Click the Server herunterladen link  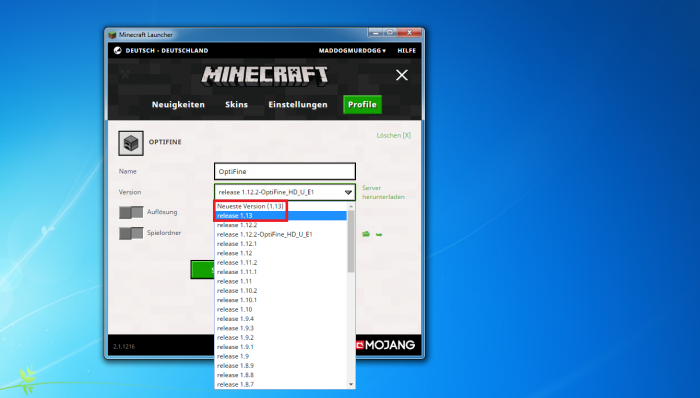point(383,192)
